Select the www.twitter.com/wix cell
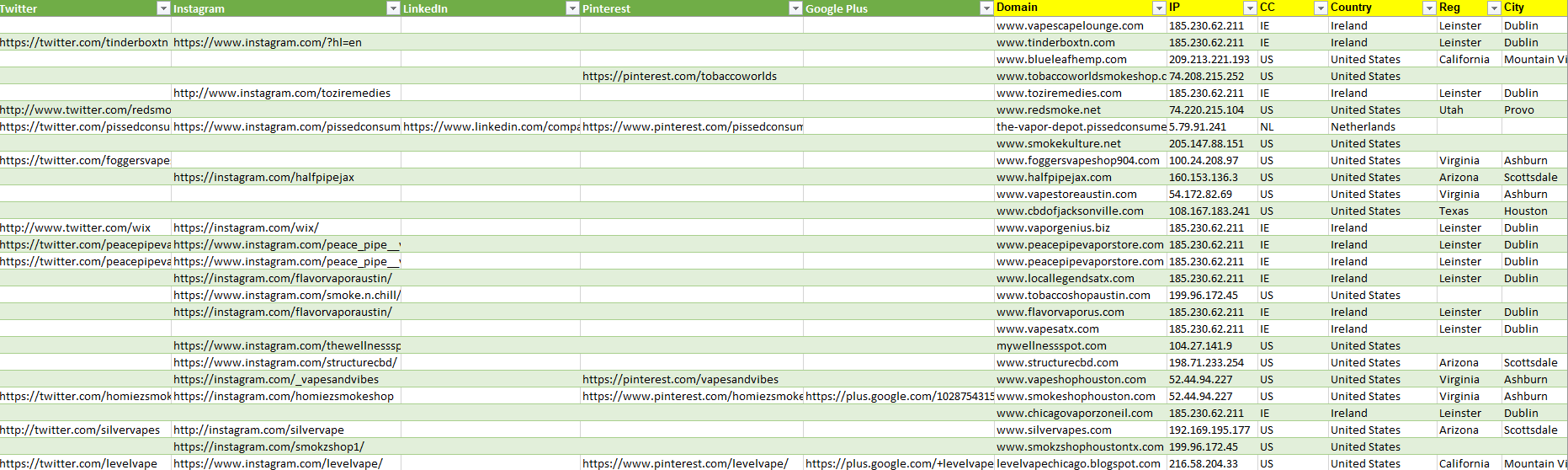Screen dimensions: 1568x470 tap(85, 227)
